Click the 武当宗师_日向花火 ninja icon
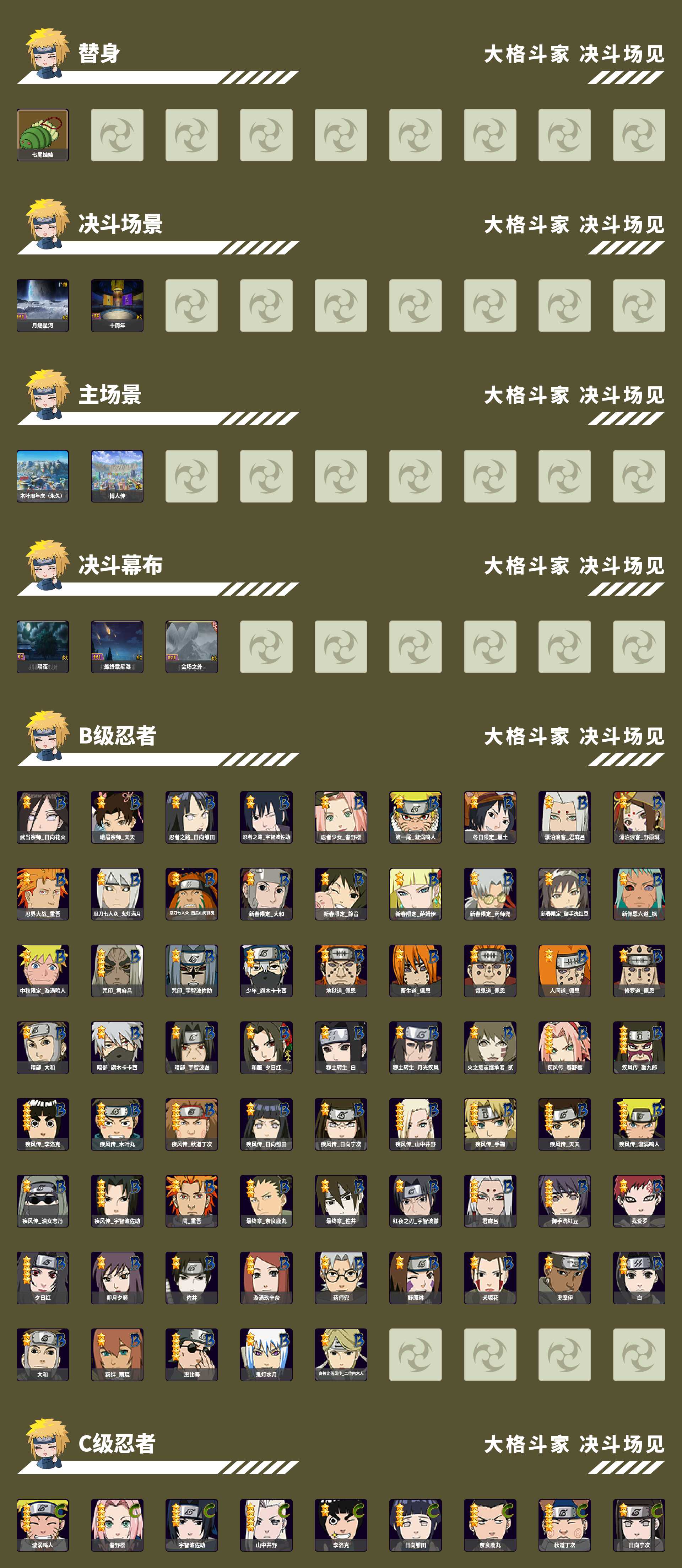The height and width of the screenshot is (1568, 682). 43,817
